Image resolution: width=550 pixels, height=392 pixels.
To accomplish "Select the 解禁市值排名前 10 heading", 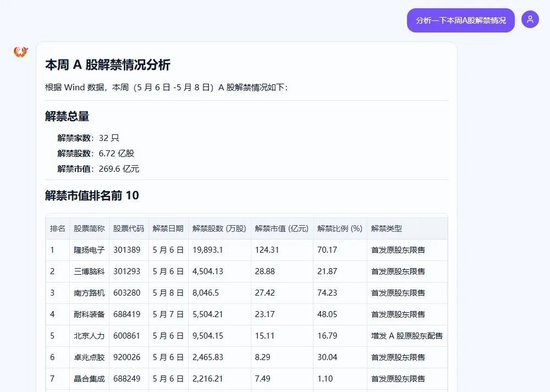I will pos(92,195).
